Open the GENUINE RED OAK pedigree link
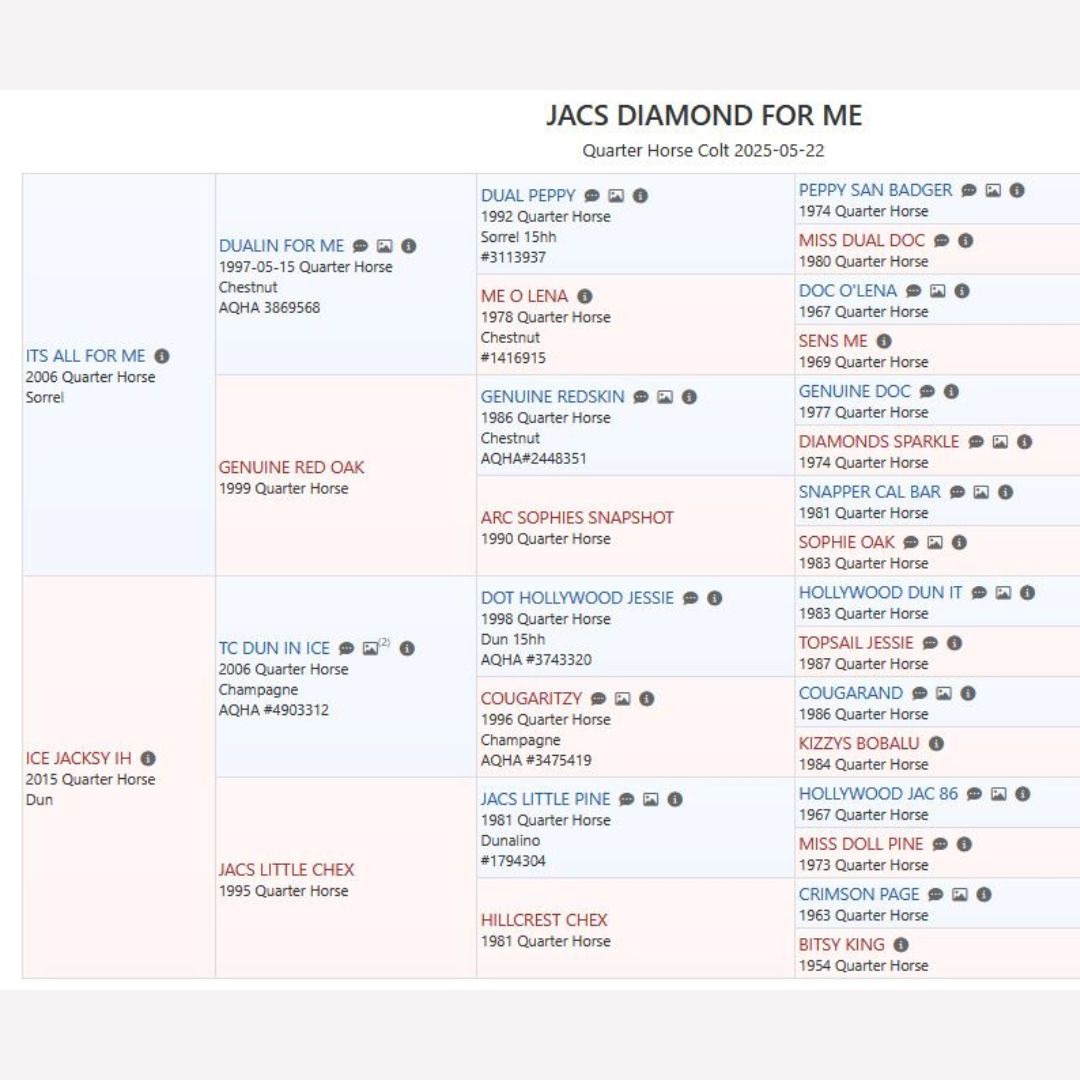The width and height of the screenshot is (1080, 1080). pos(291,467)
